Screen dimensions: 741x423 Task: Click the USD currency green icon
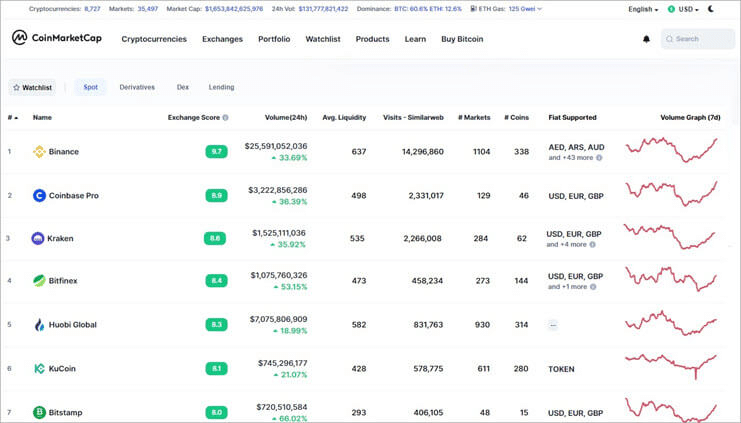tap(671, 9)
